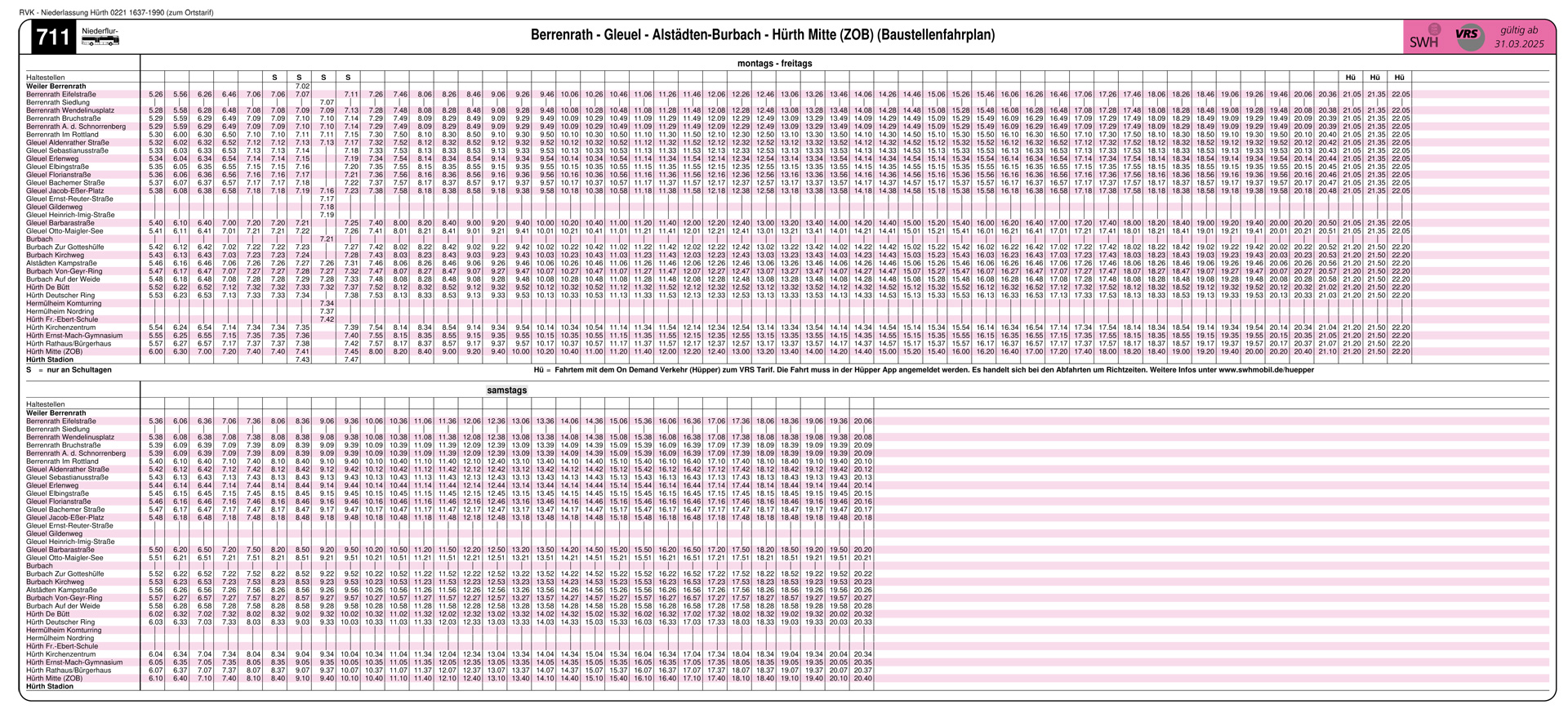Screen dimensions: 1568x709
Task: Select 'Berrenrath Eifelstraße' stop in the weekday table
Action: pyautogui.click(x=61, y=95)
